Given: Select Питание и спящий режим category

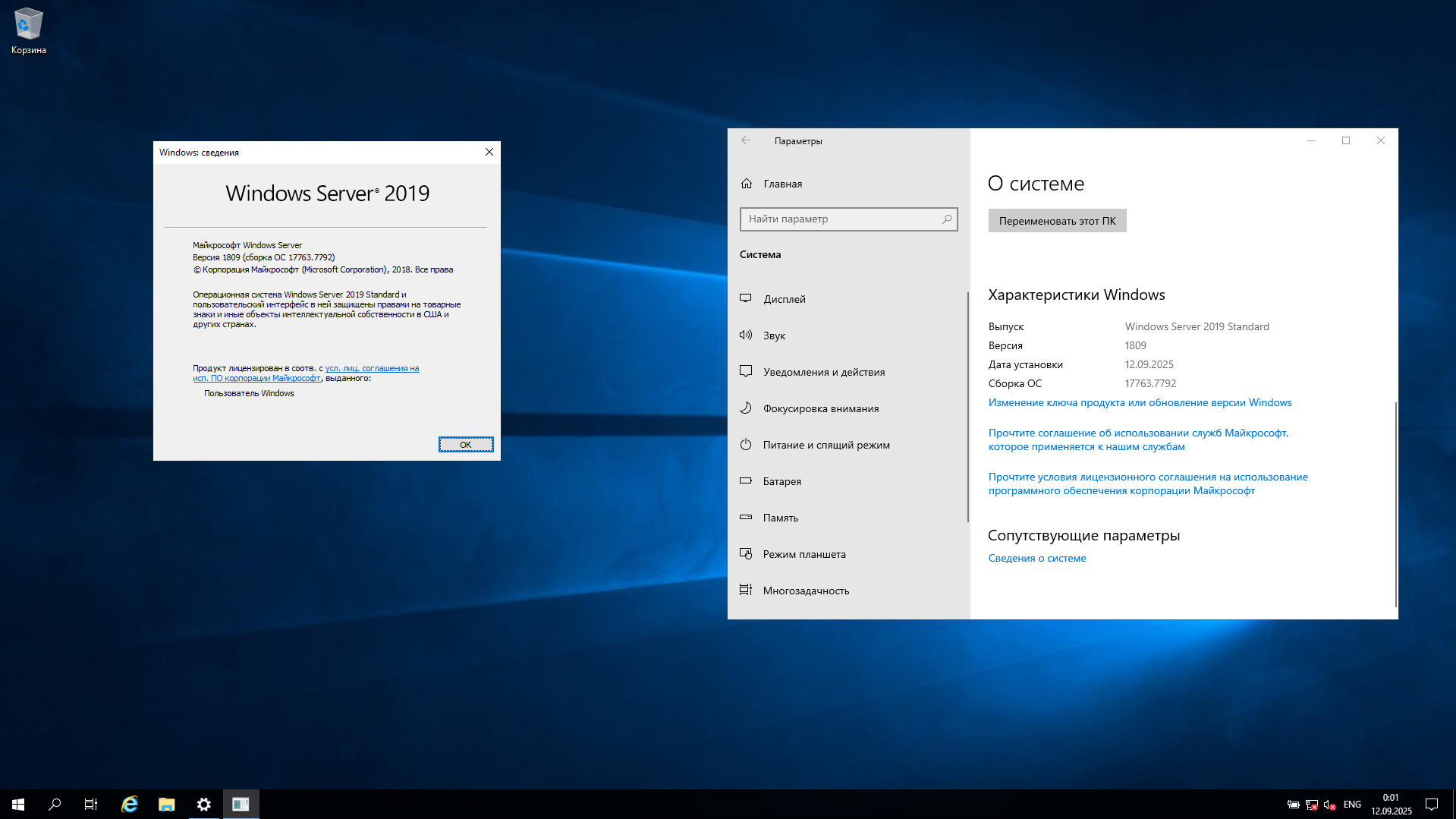Looking at the screenshot, I should coord(847,445).
